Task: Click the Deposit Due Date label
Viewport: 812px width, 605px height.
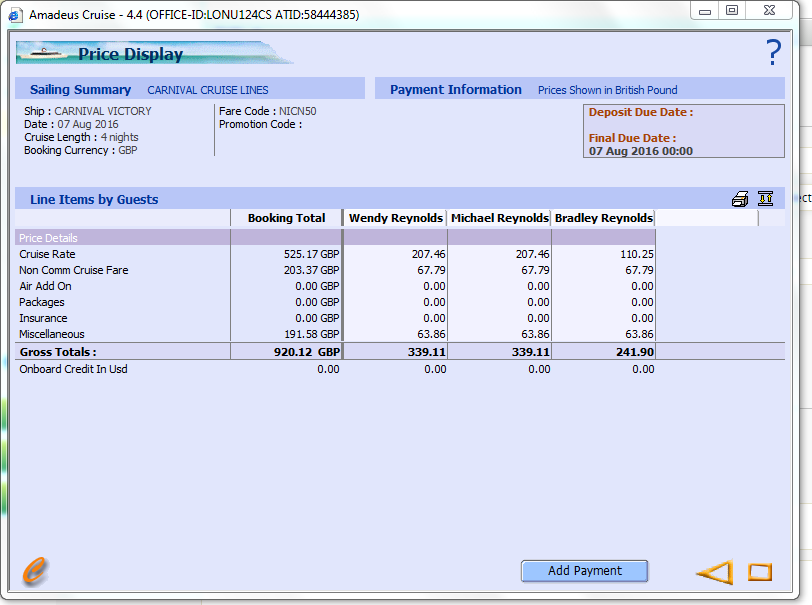Action: (641, 112)
